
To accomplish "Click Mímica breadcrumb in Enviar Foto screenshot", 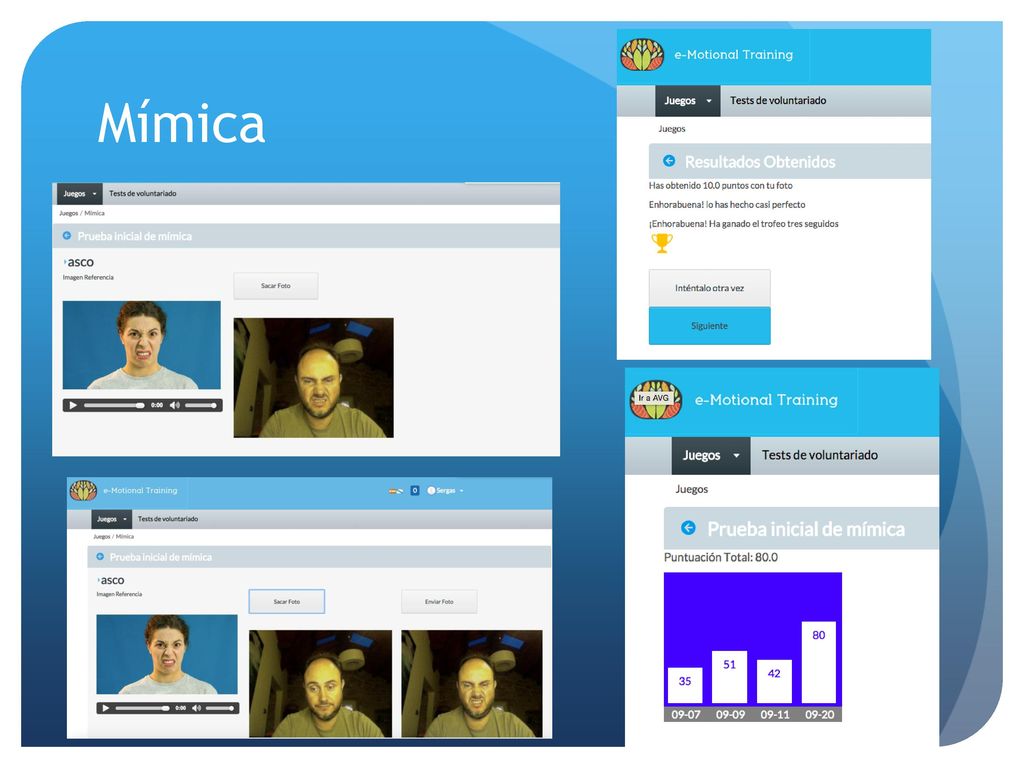I will [x=125, y=536].
